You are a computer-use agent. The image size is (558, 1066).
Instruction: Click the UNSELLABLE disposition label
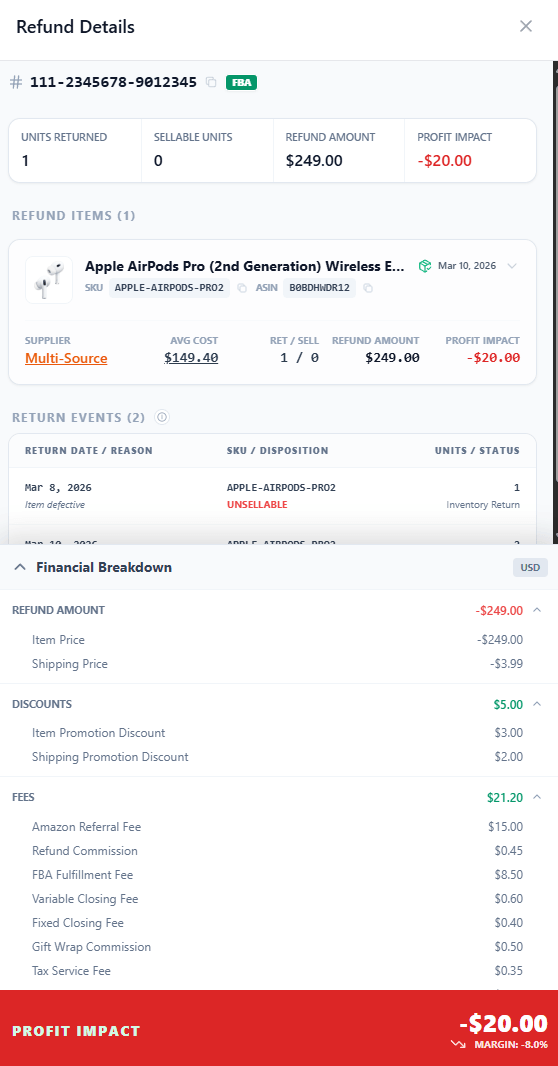pos(257,504)
